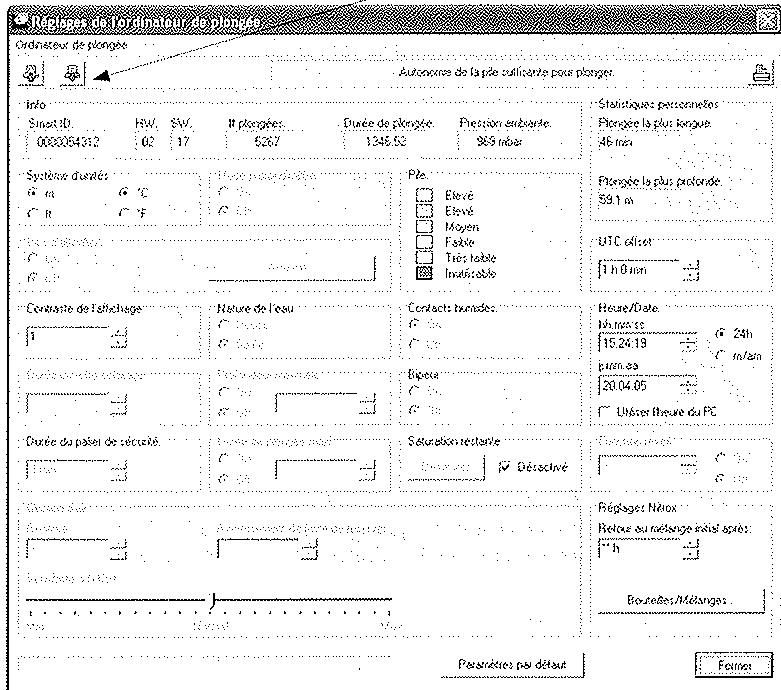This screenshot has width=781, height=690.
Task: Click the Moyen battery level indicator box
Action: (x=424, y=226)
